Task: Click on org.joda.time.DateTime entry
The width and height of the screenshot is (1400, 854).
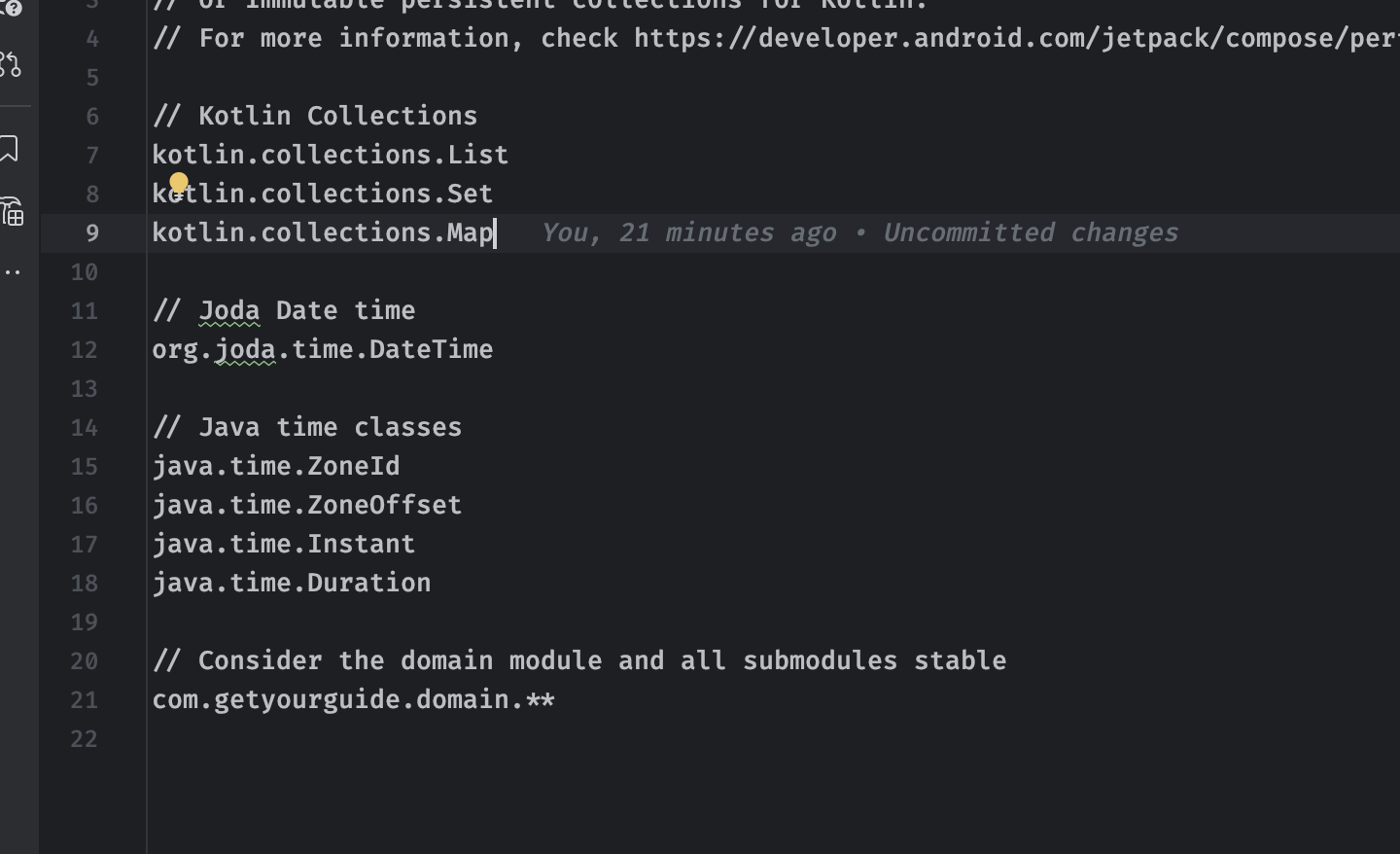Action: [323, 350]
